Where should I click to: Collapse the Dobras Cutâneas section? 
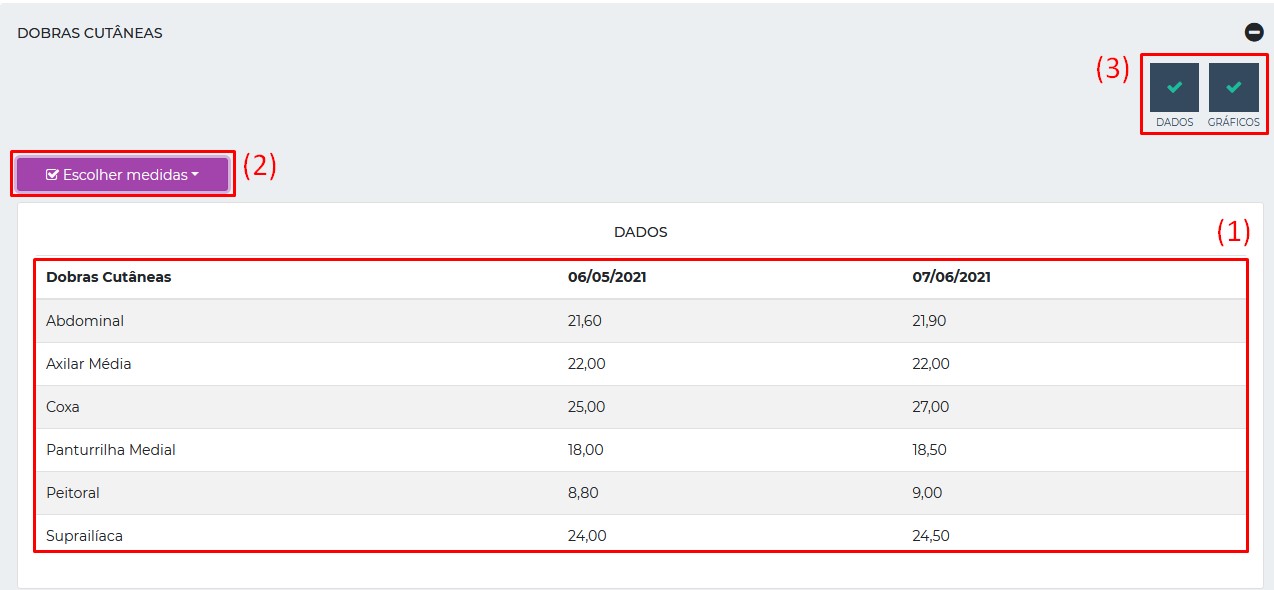click(x=1253, y=32)
